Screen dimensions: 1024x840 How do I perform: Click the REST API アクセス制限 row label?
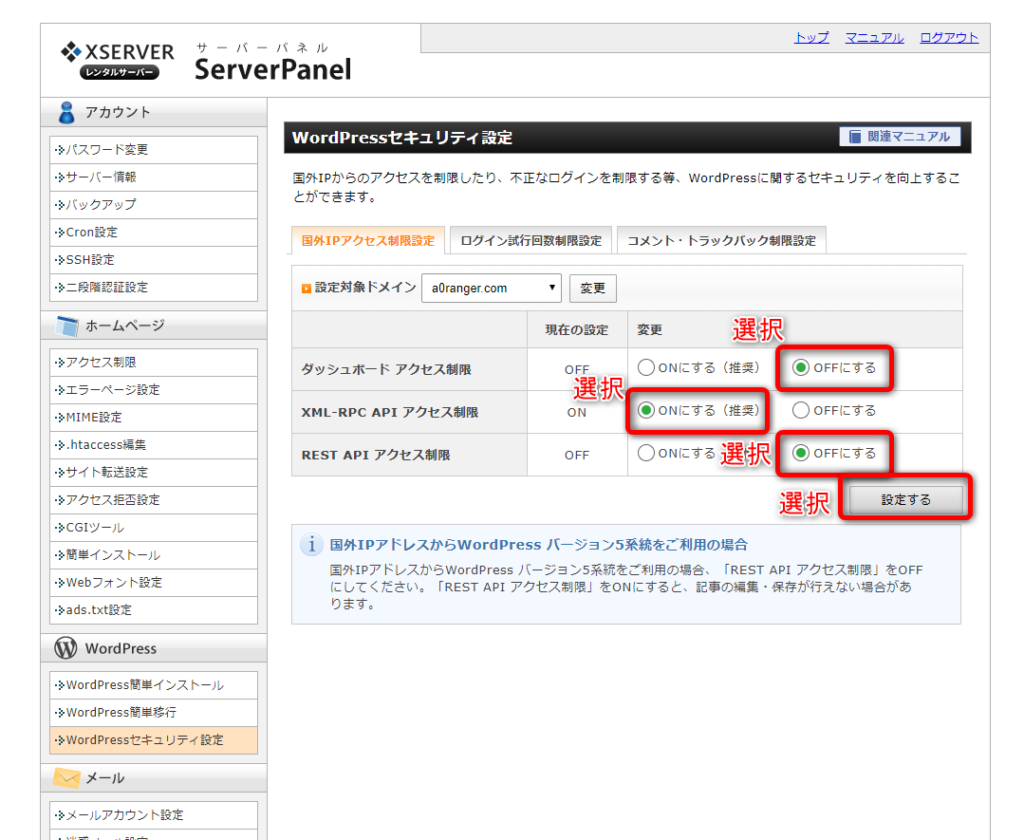tap(376, 455)
